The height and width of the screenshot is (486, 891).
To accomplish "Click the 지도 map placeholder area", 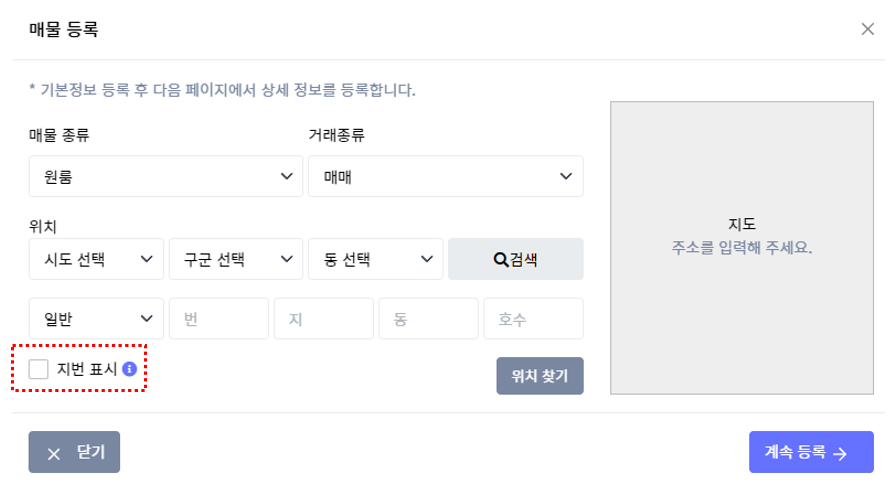I will 742,248.
